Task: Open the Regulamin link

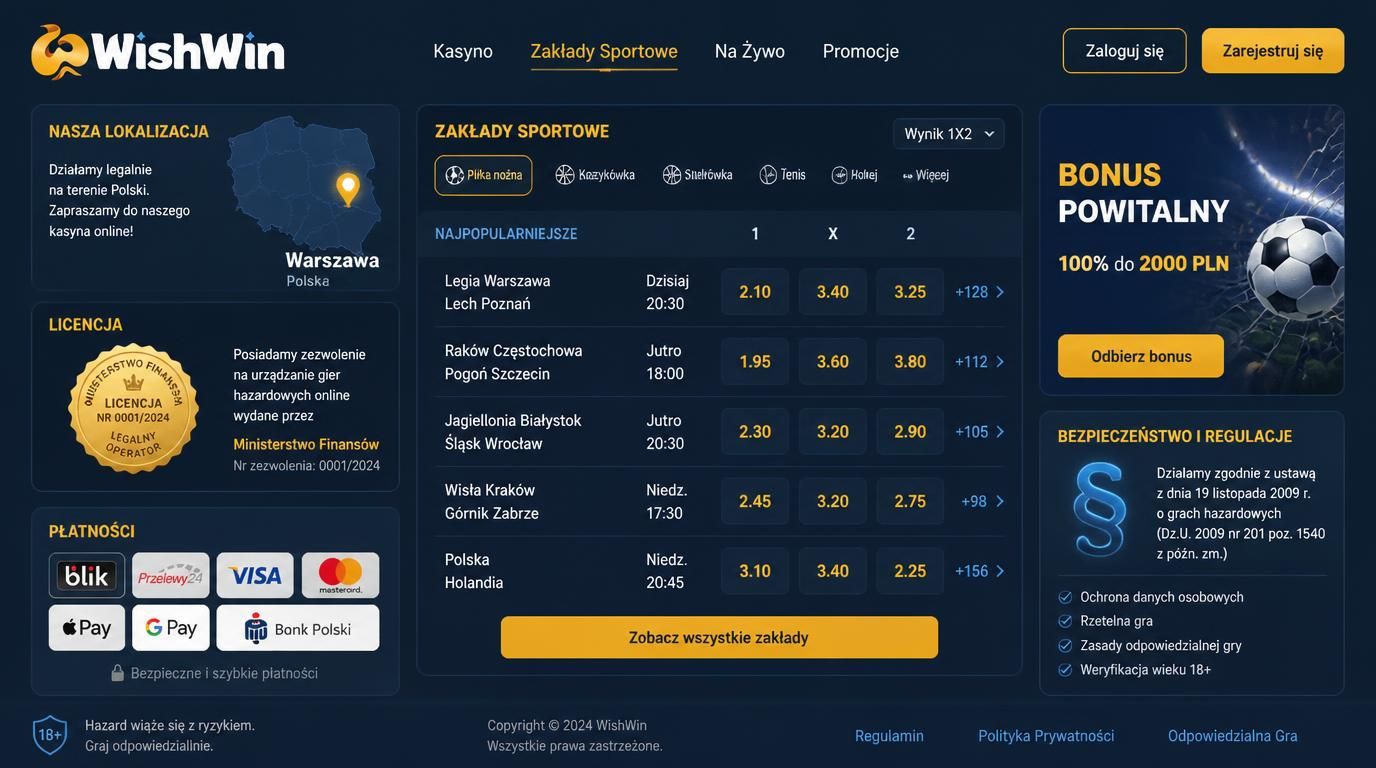Action: (x=889, y=736)
